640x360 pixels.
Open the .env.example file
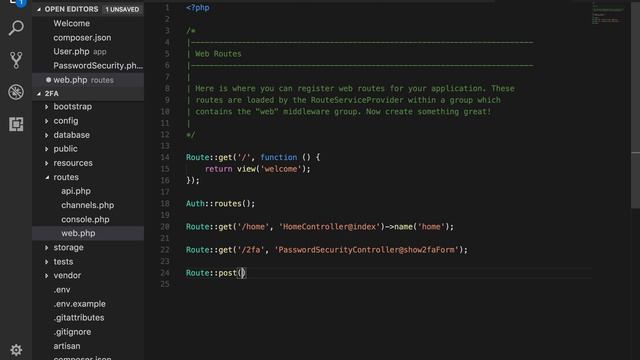pos(79,304)
